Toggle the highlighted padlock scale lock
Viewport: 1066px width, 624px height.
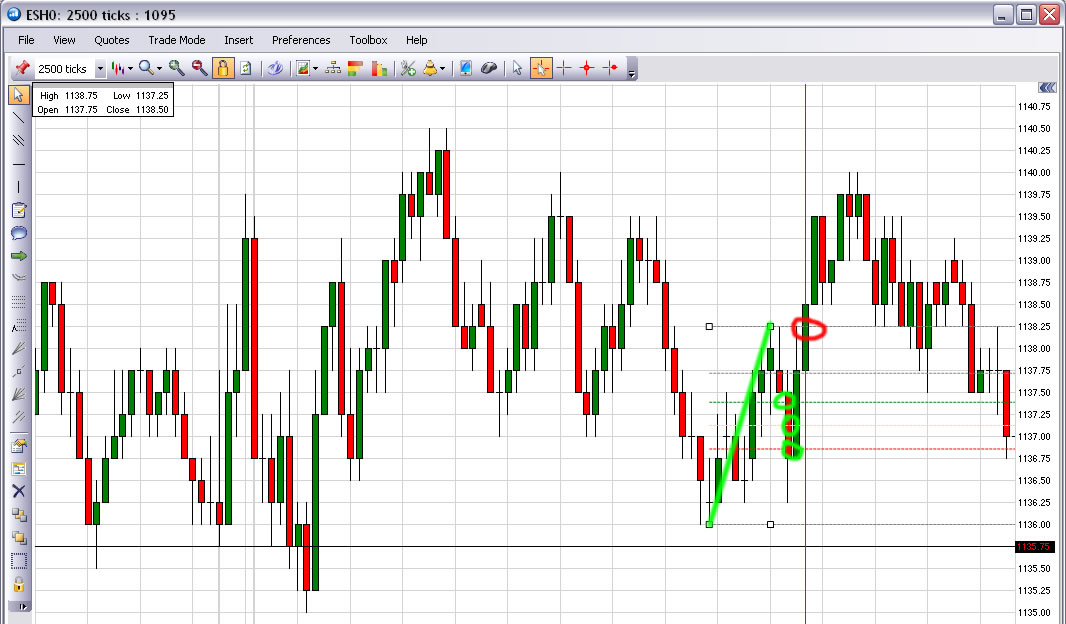(x=222, y=68)
